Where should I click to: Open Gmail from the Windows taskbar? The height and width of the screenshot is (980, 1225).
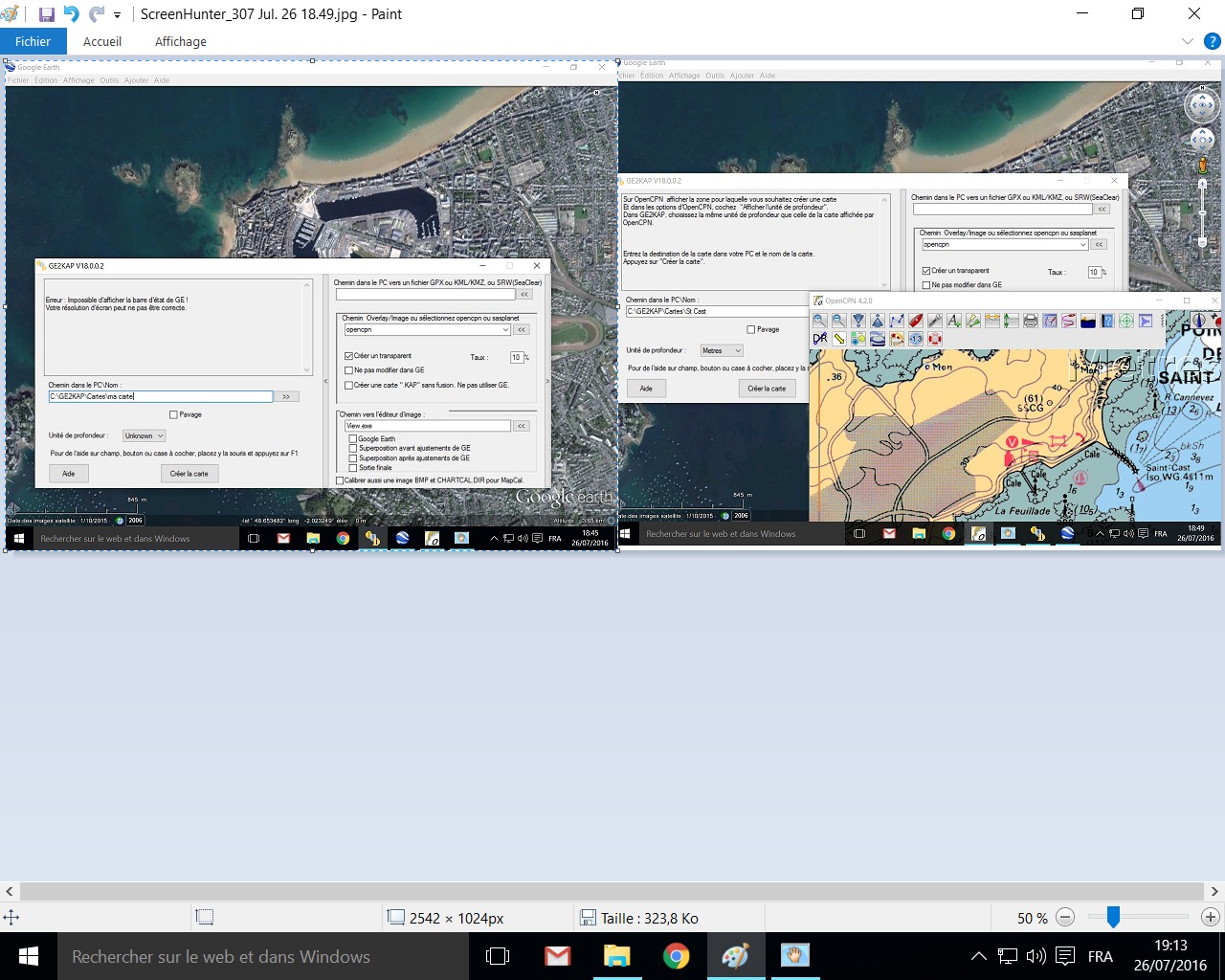[557, 956]
